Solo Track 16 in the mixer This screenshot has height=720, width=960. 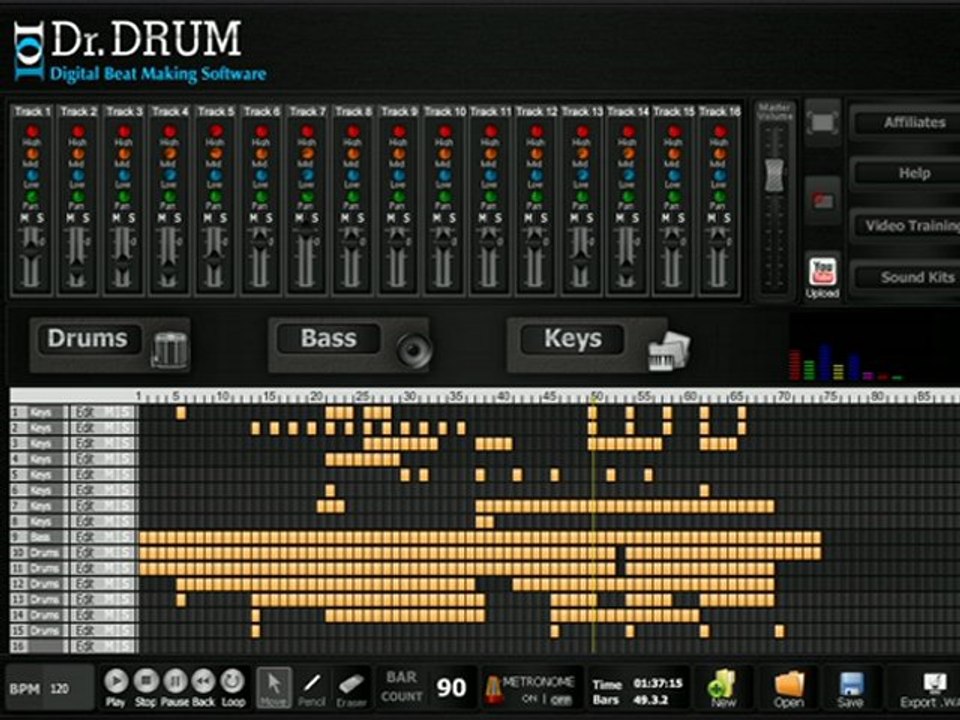click(728, 218)
